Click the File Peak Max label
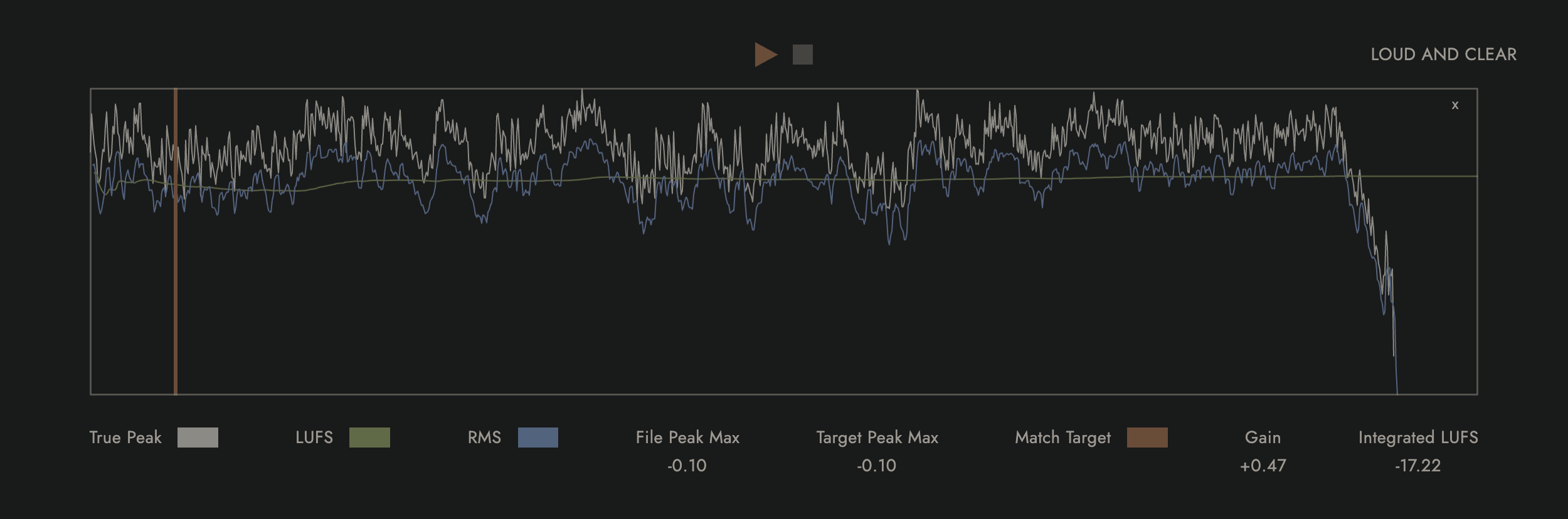The image size is (1568, 519). [x=687, y=438]
